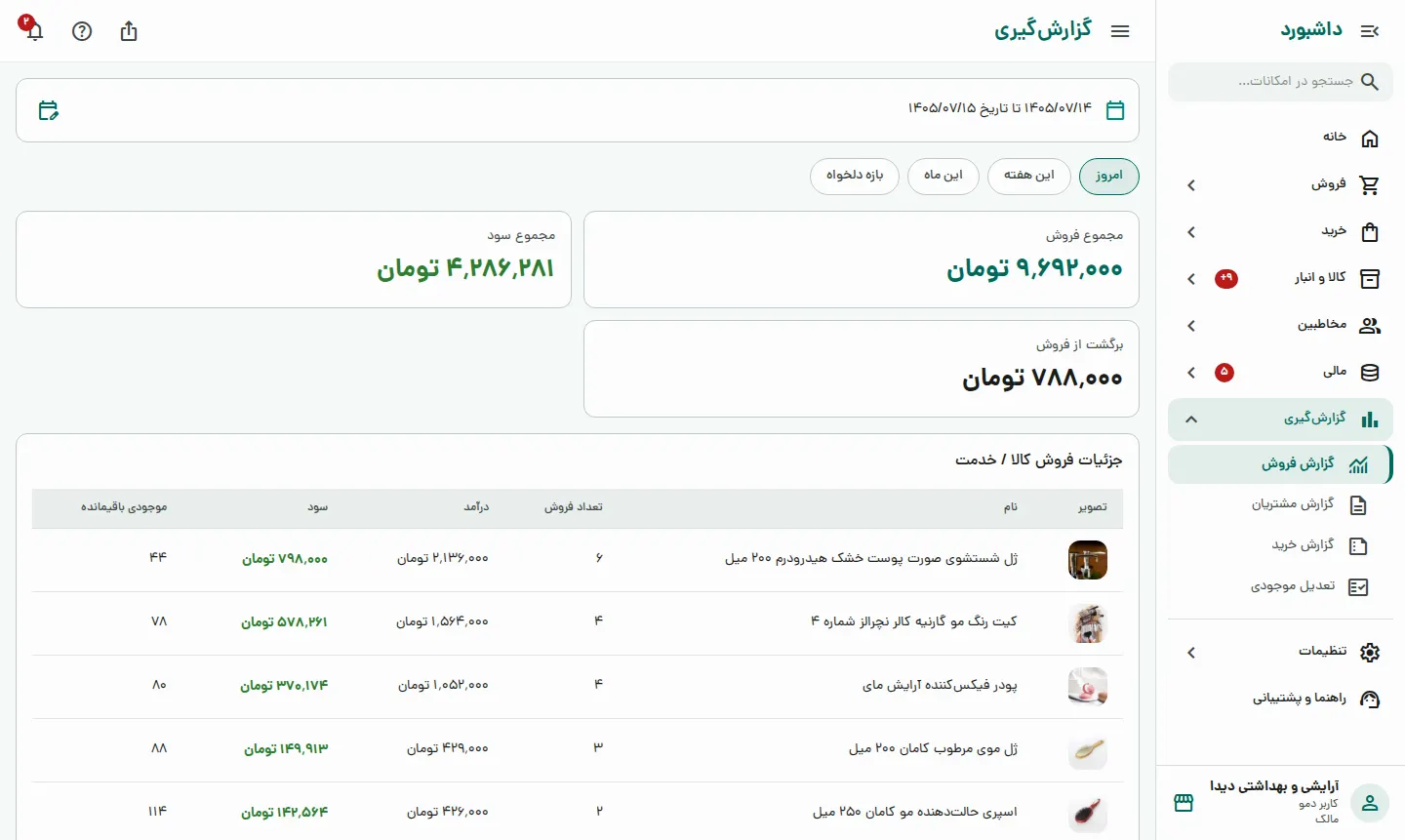Open گزارش مشتریان submenu item

click(1280, 505)
